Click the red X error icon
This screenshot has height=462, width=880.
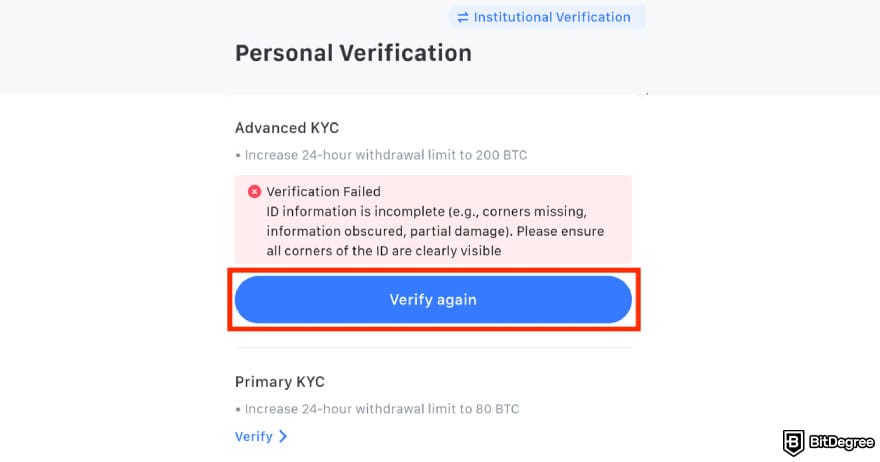254,192
